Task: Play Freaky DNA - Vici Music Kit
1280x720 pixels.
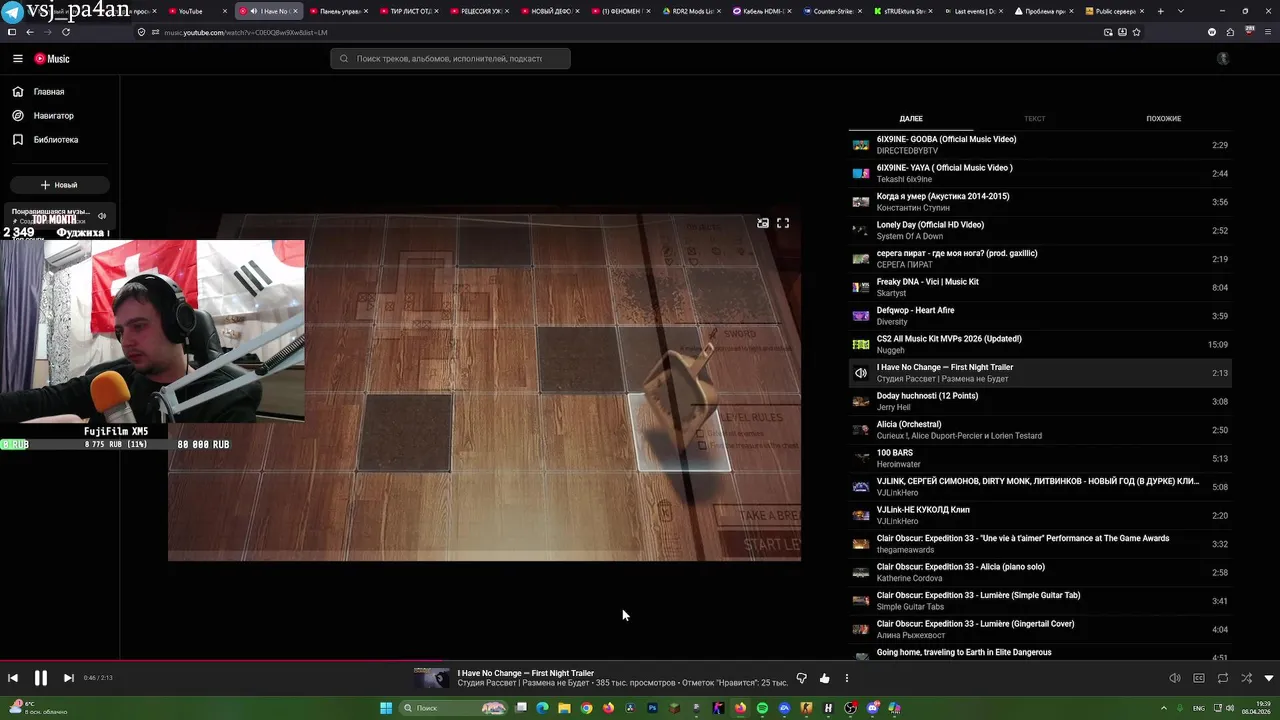Action: point(1040,287)
